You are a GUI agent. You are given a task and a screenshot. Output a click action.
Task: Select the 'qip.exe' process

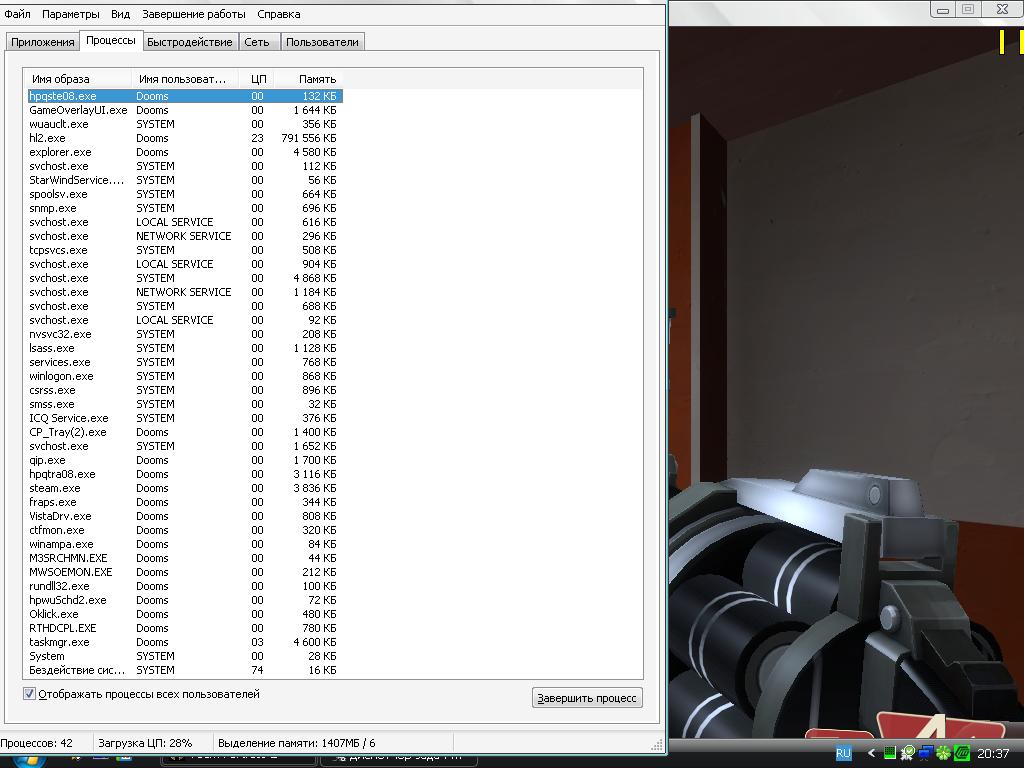(185, 460)
